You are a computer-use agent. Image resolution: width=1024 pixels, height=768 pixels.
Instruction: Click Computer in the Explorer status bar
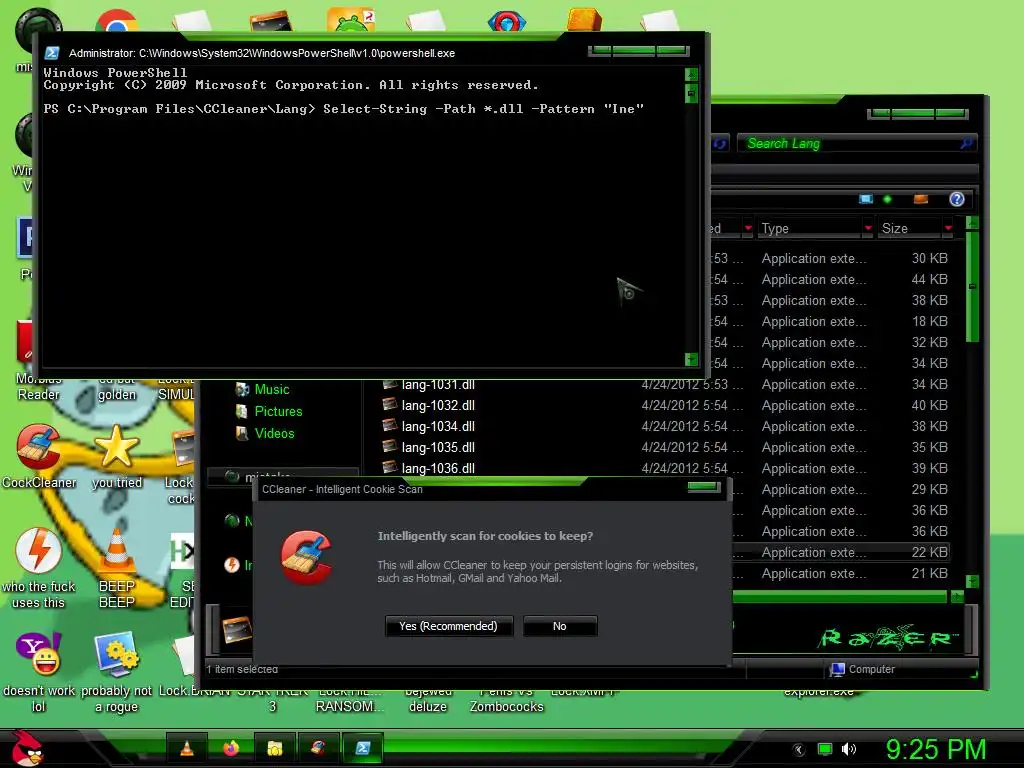[x=862, y=669]
